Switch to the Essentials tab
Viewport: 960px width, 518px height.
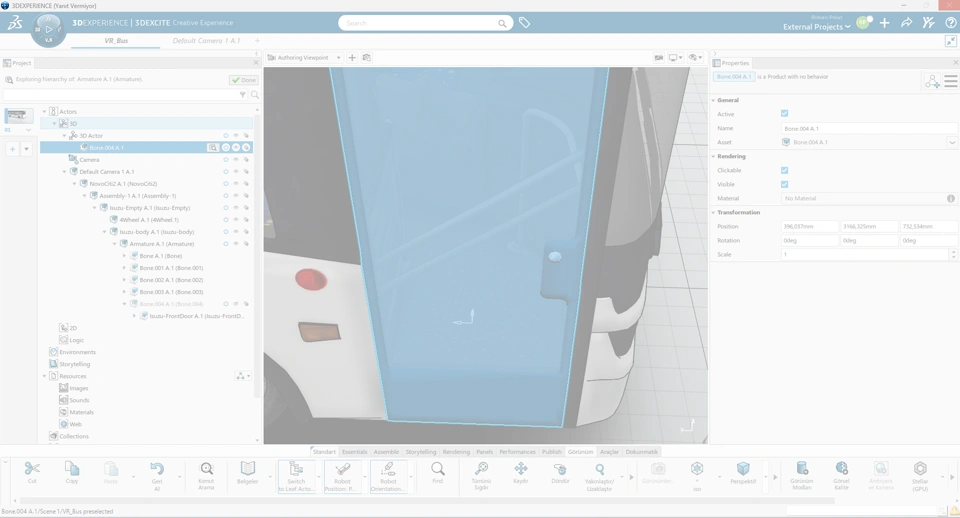[x=354, y=452]
